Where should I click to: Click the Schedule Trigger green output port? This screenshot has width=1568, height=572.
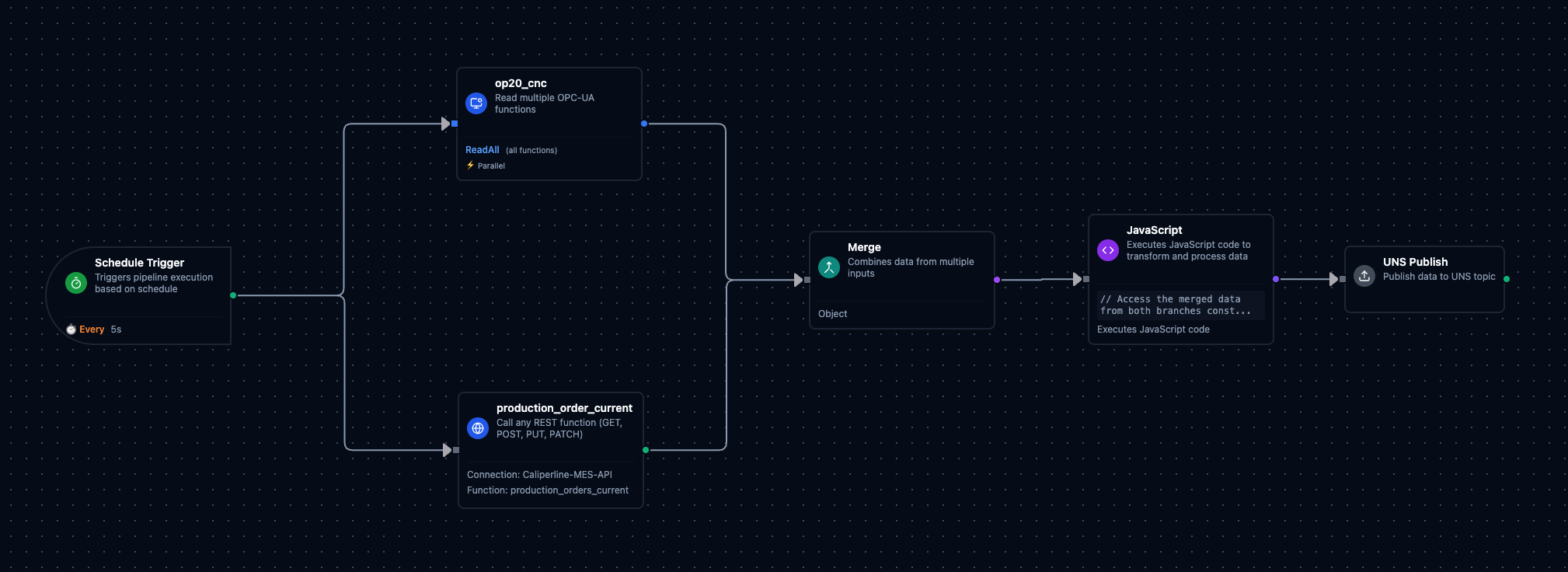point(233,295)
